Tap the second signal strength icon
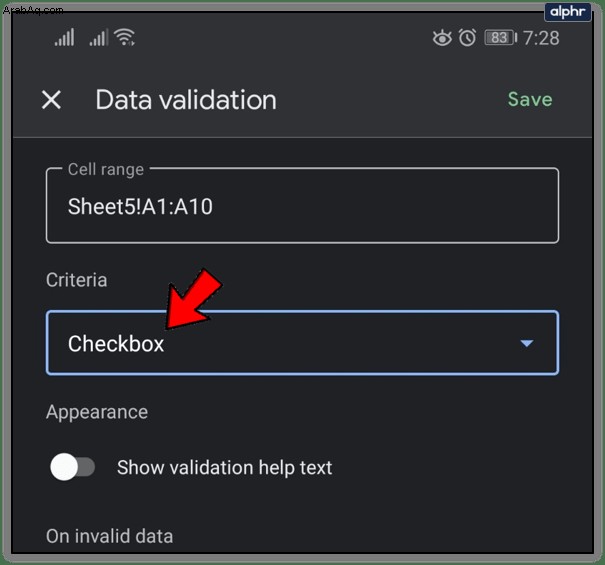The width and height of the screenshot is (605, 565). tap(98, 38)
